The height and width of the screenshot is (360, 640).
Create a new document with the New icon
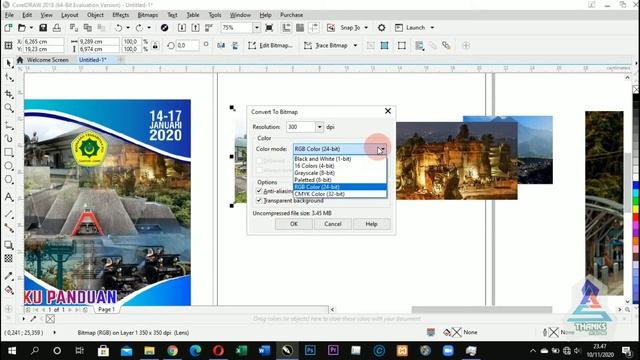pos(8,28)
